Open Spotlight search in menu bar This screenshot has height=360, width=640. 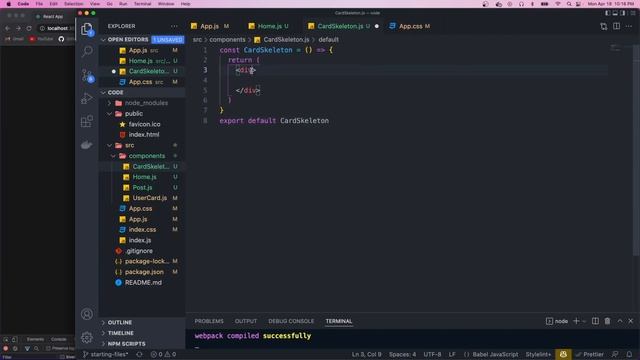(569, 4)
